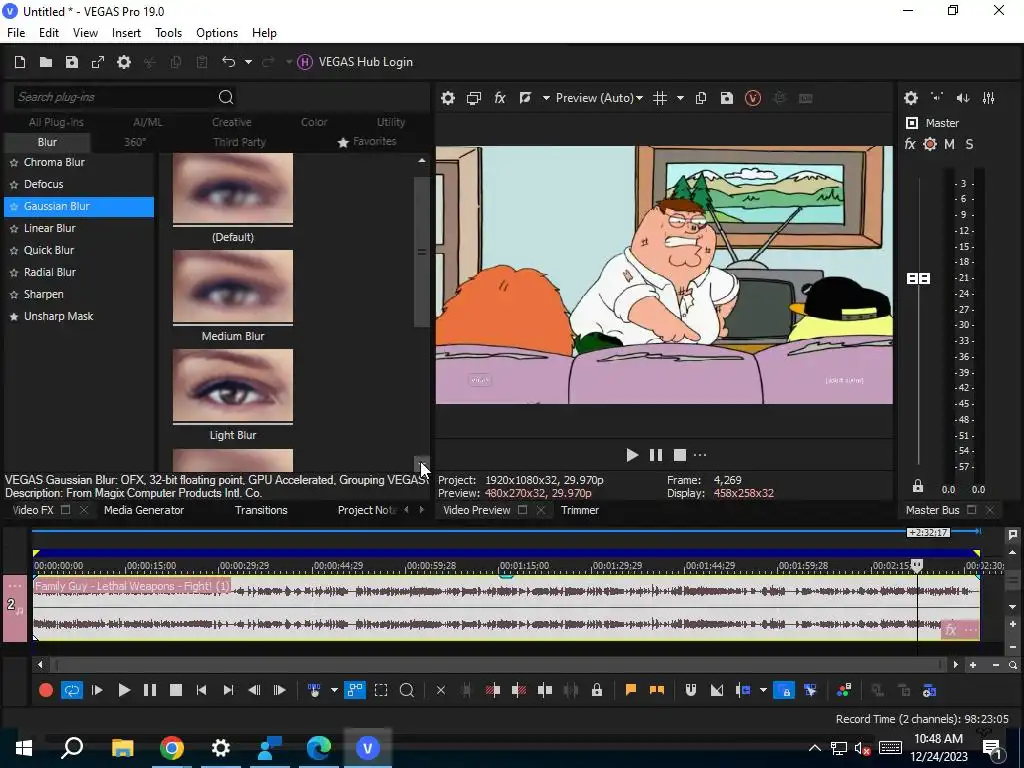Toggle split screen view in preview
The image size is (1024, 768).
(525, 98)
